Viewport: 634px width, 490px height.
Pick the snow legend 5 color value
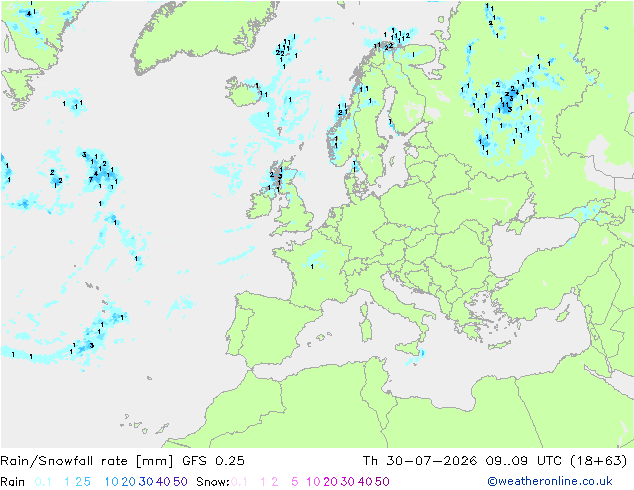pos(295,482)
